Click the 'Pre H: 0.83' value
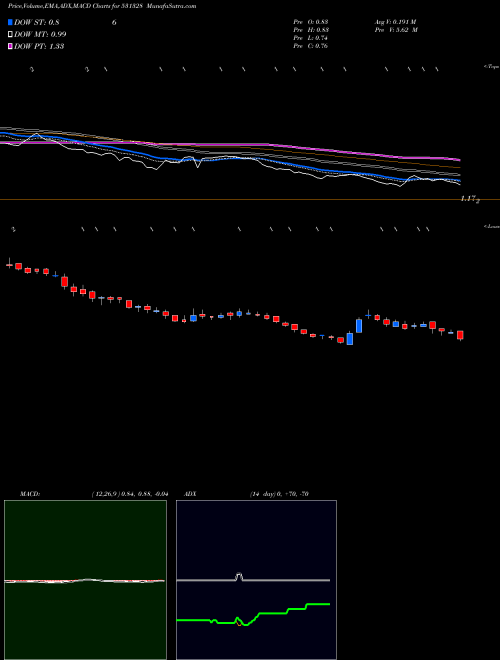The image size is (500, 660). [311, 30]
